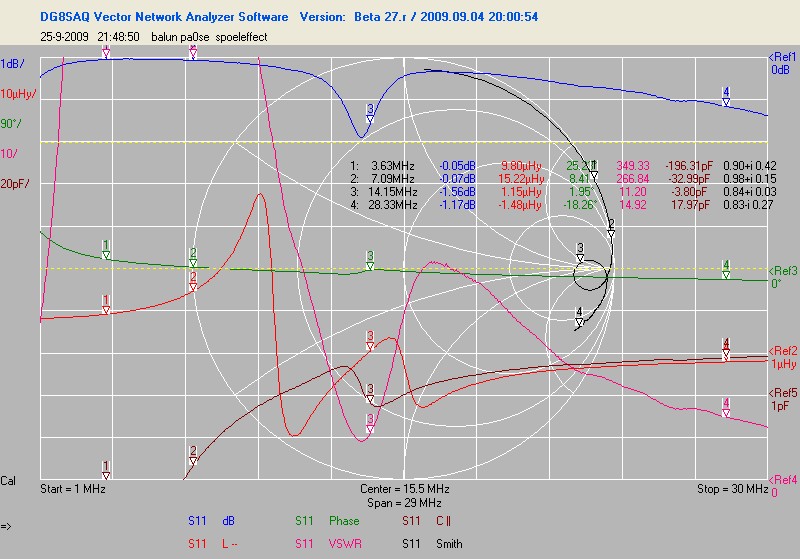Click the Stop = 30 MHz label
800x559 pixels.
point(732,489)
